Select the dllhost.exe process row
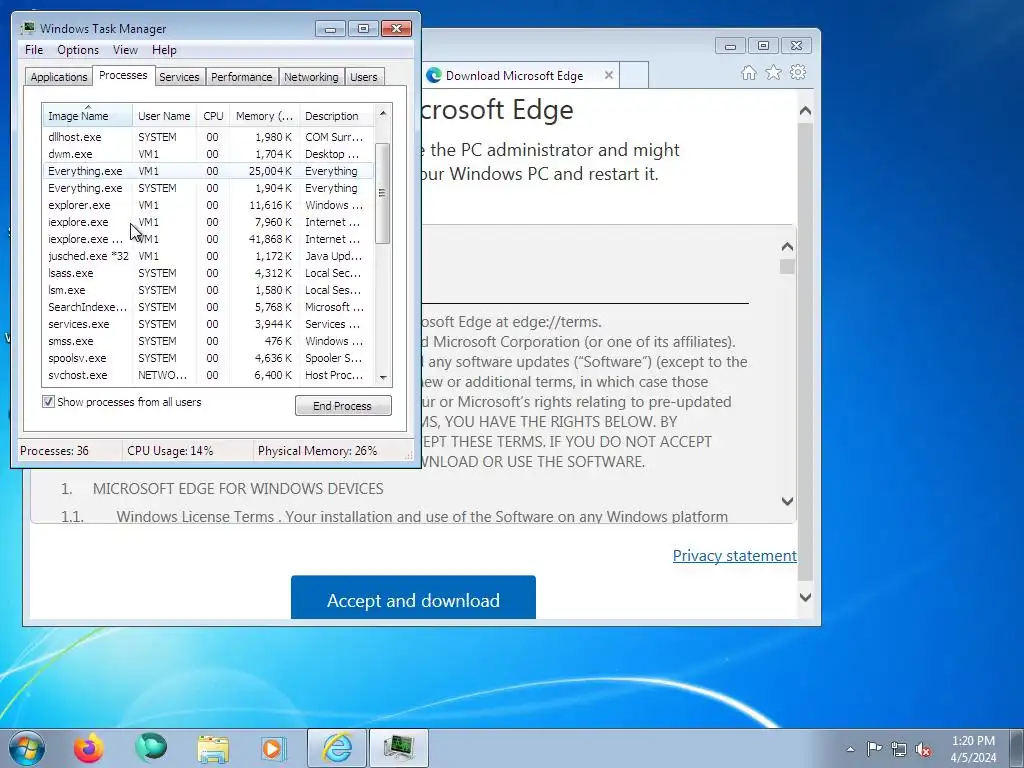Screen dimensions: 1024x768 pyautogui.click(x=209, y=137)
